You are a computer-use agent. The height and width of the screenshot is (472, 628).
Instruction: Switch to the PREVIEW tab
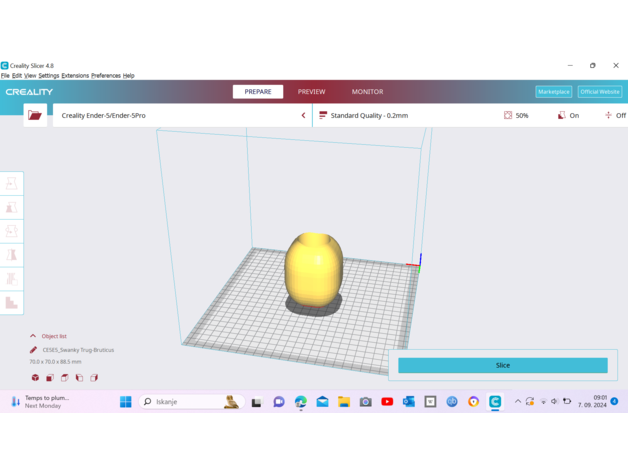point(311,91)
